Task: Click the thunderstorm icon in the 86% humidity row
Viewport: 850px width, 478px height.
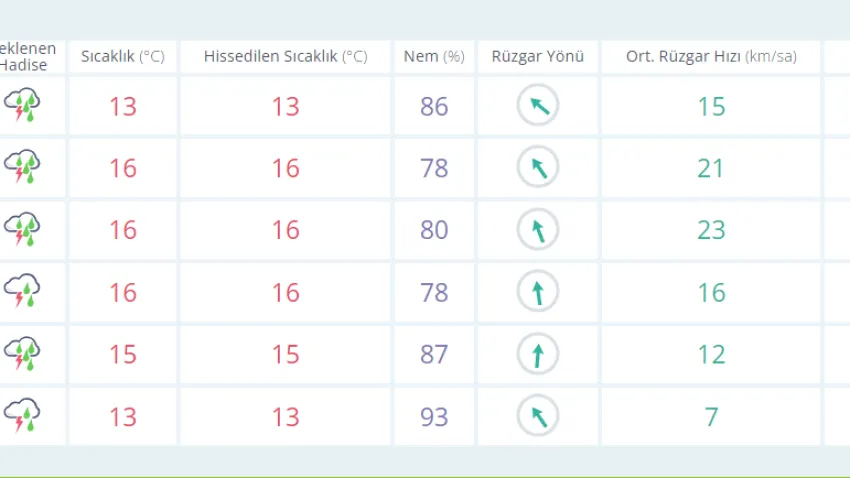Action: click(x=21, y=105)
